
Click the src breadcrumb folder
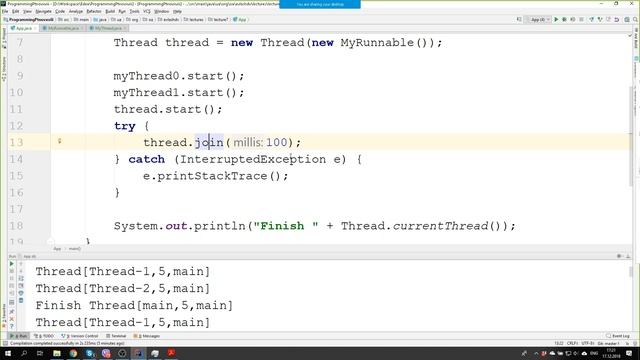point(63,20)
